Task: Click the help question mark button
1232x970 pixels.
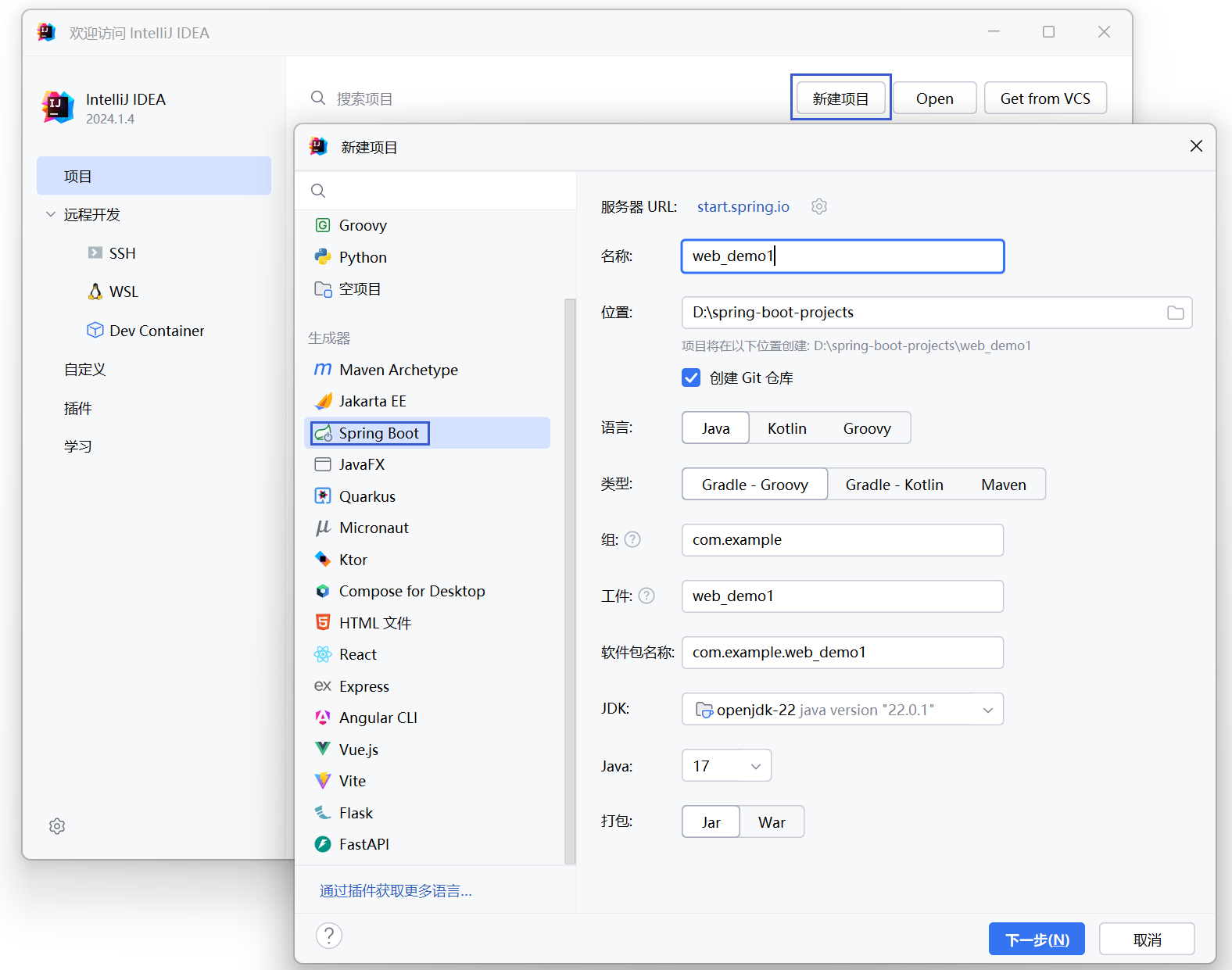Action: point(329,936)
